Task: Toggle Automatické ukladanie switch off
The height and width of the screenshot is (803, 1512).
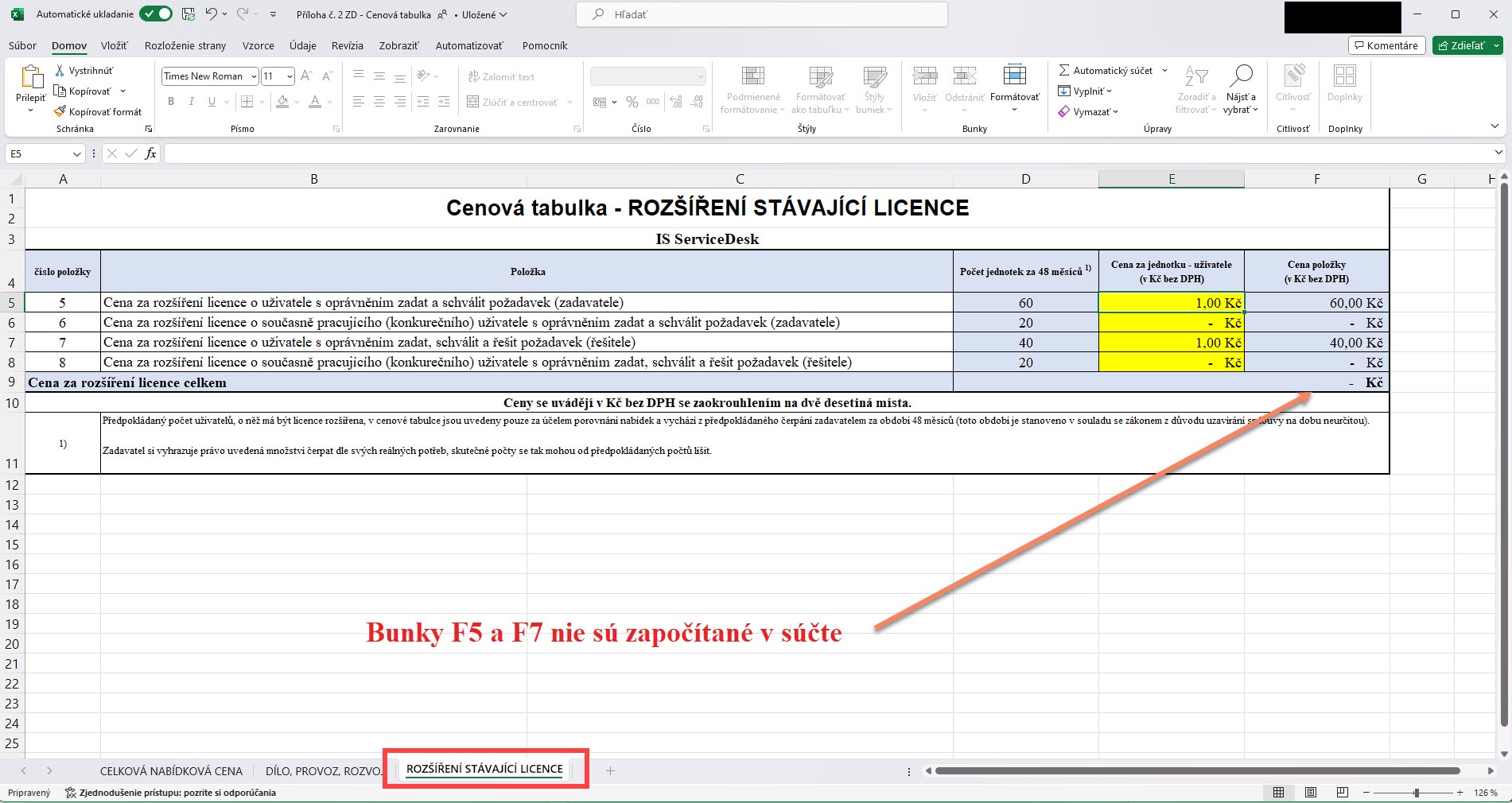Action: [156, 14]
